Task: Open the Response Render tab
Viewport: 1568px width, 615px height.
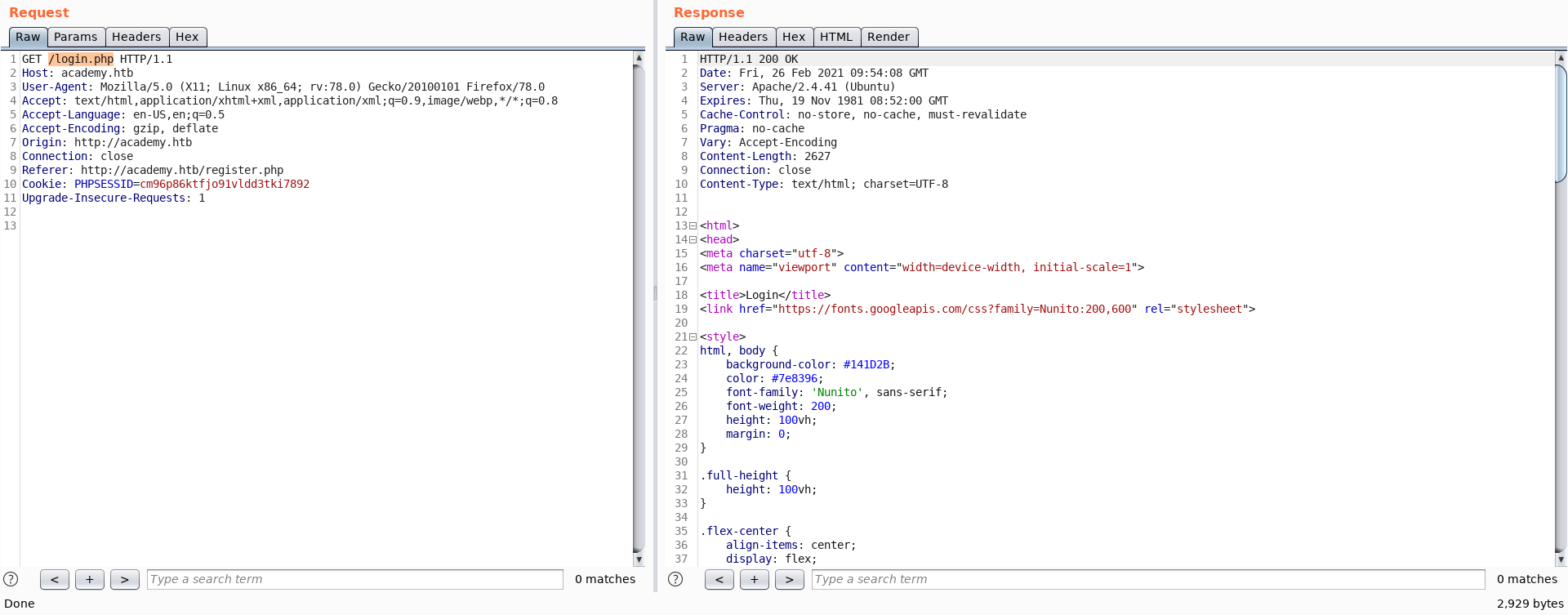Action: pos(889,37)
